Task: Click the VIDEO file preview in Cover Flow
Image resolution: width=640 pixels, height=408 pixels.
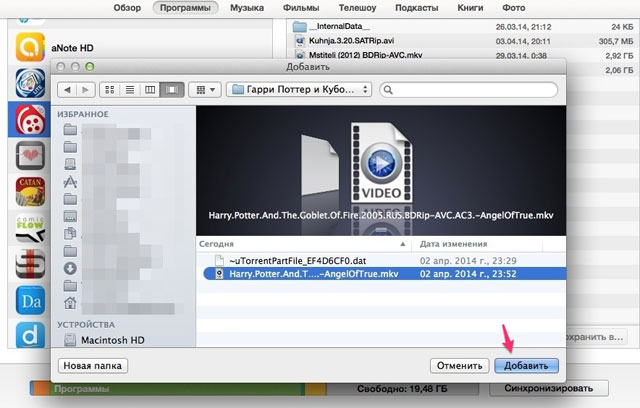Action: click(x=381, y=162)
